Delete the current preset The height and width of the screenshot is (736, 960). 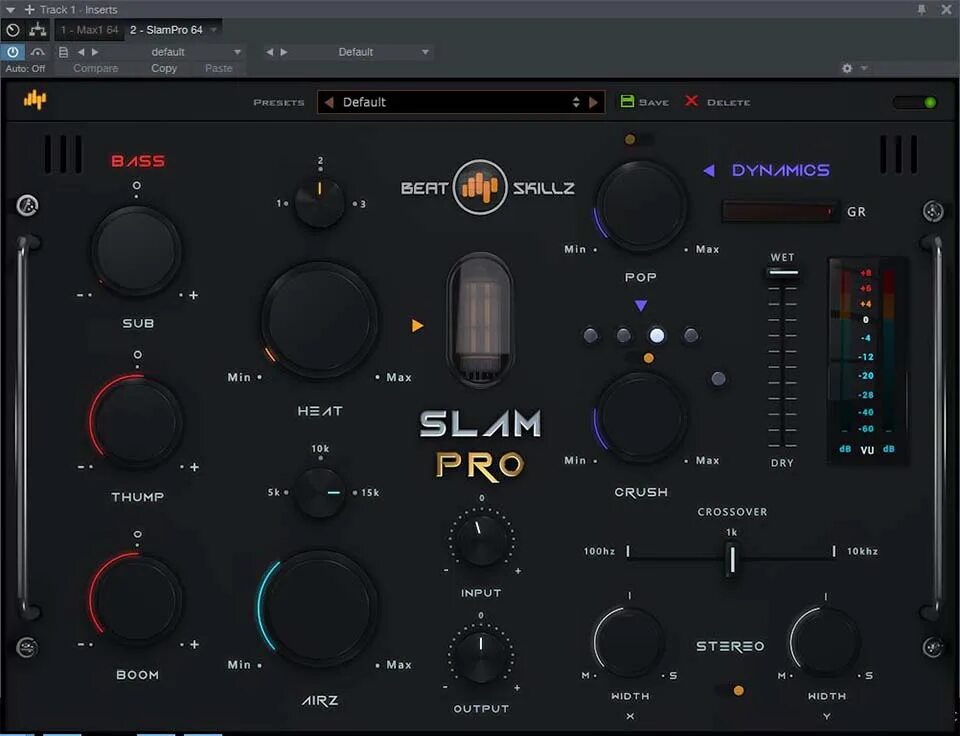coord(718,102)
